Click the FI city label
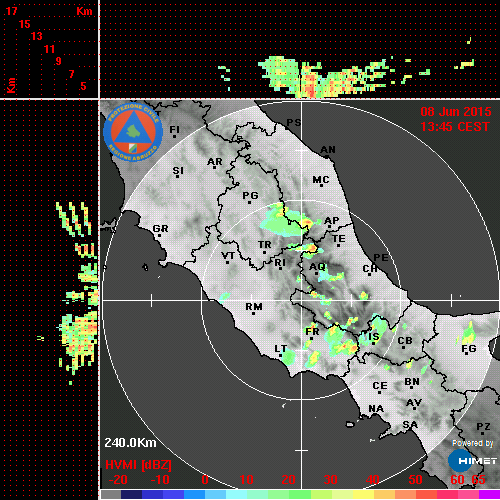 (175, 129)
